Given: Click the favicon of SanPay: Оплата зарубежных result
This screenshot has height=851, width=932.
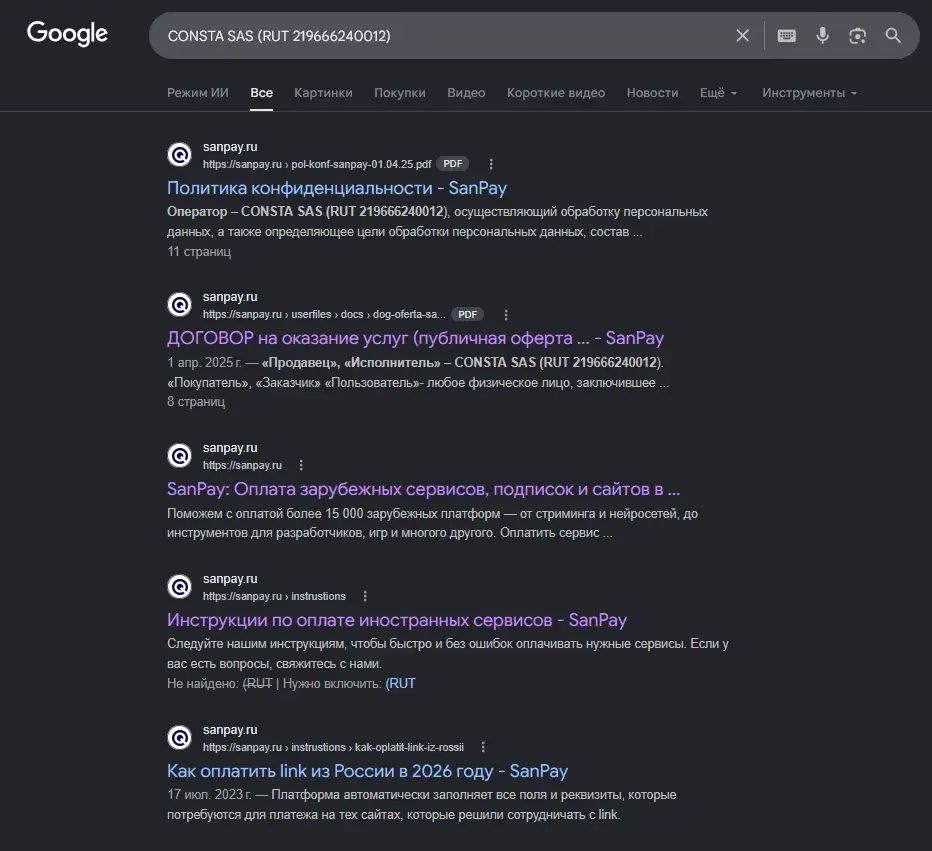Looking at the screenshot, I should click(x=179, y=456).
